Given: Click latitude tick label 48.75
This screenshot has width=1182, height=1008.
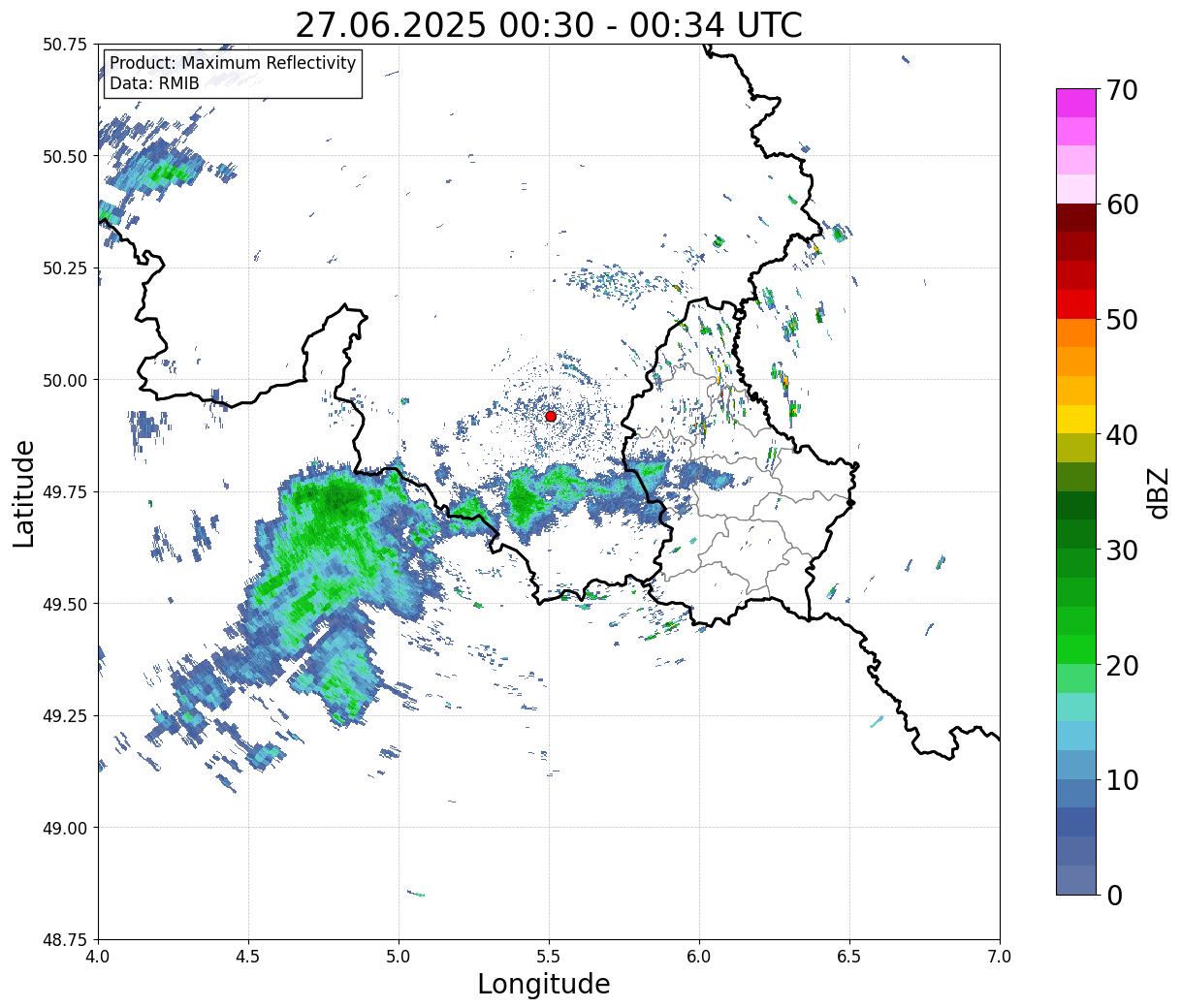Looking at the screenshot, I should coord(65,940).
